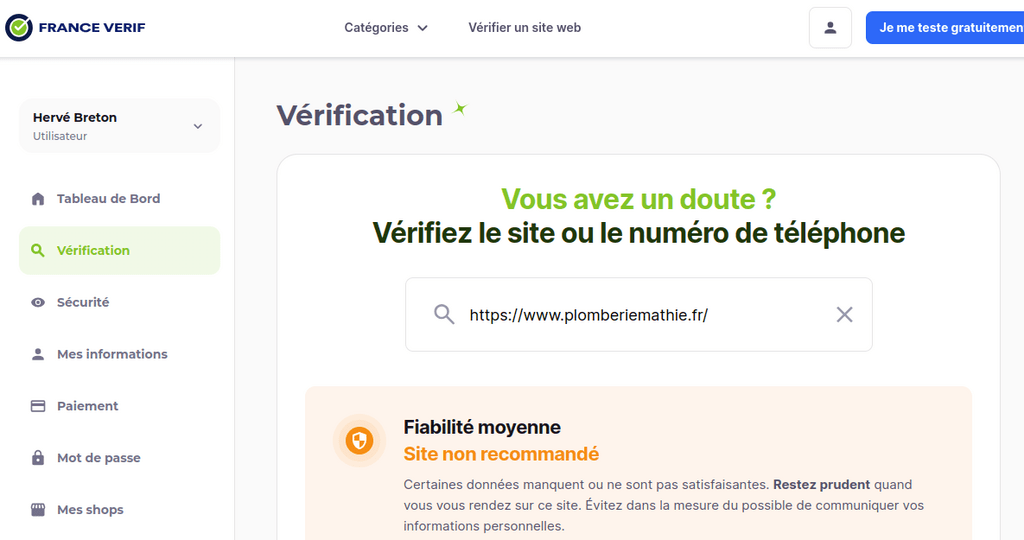Click the eye icon beside Sécurité
This screenshot has height=540, width=1024.
tap(38, 302)
